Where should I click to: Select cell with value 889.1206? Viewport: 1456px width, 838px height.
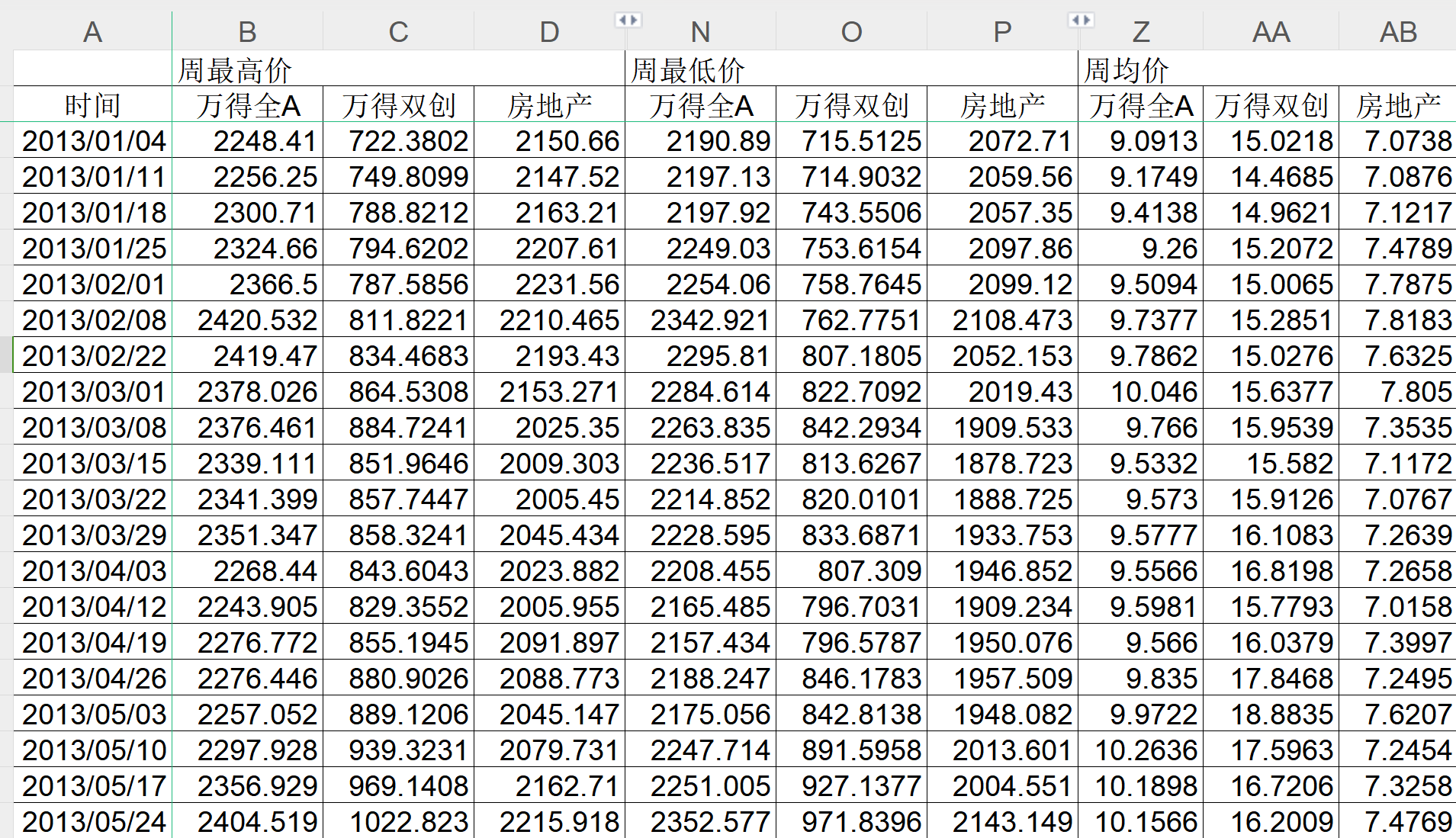(398, 714)
